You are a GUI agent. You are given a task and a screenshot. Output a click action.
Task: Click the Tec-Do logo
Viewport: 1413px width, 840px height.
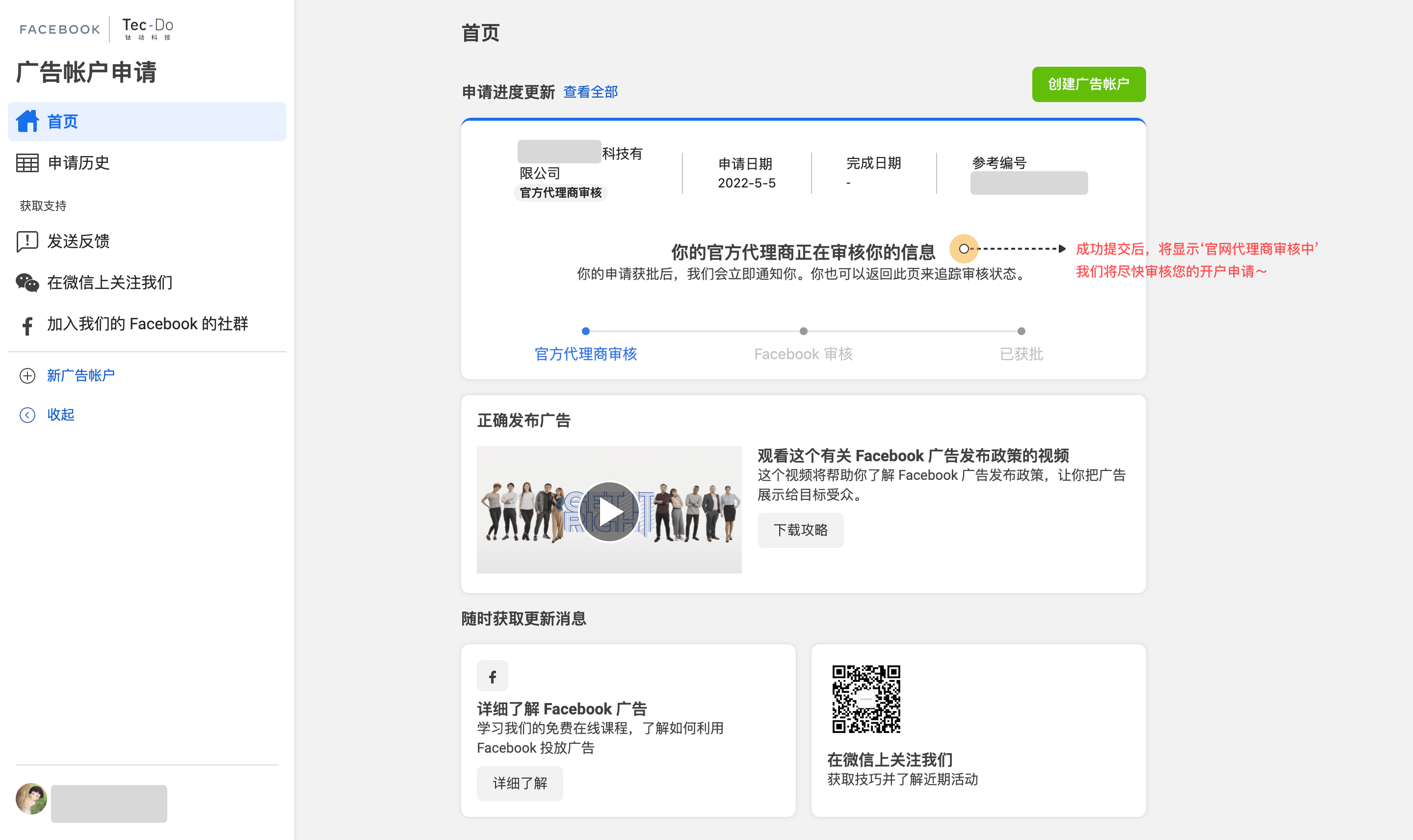pos(148,29)
